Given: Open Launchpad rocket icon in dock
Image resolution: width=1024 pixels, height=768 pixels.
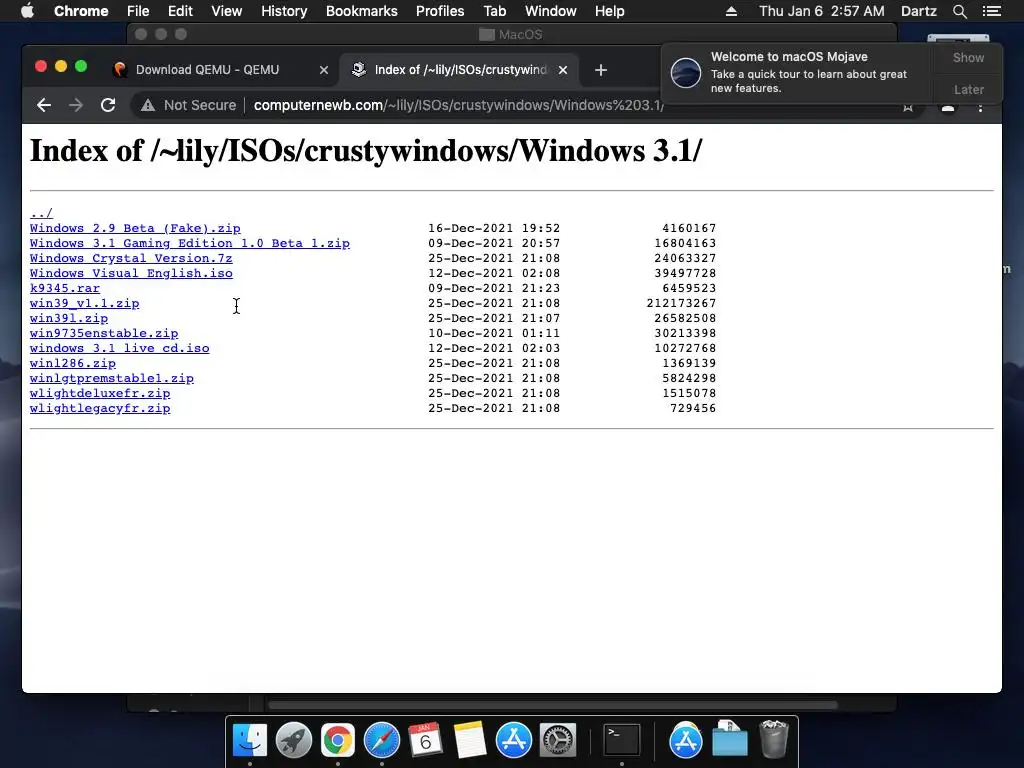Looking at the screenshot, I should (294, 740).
